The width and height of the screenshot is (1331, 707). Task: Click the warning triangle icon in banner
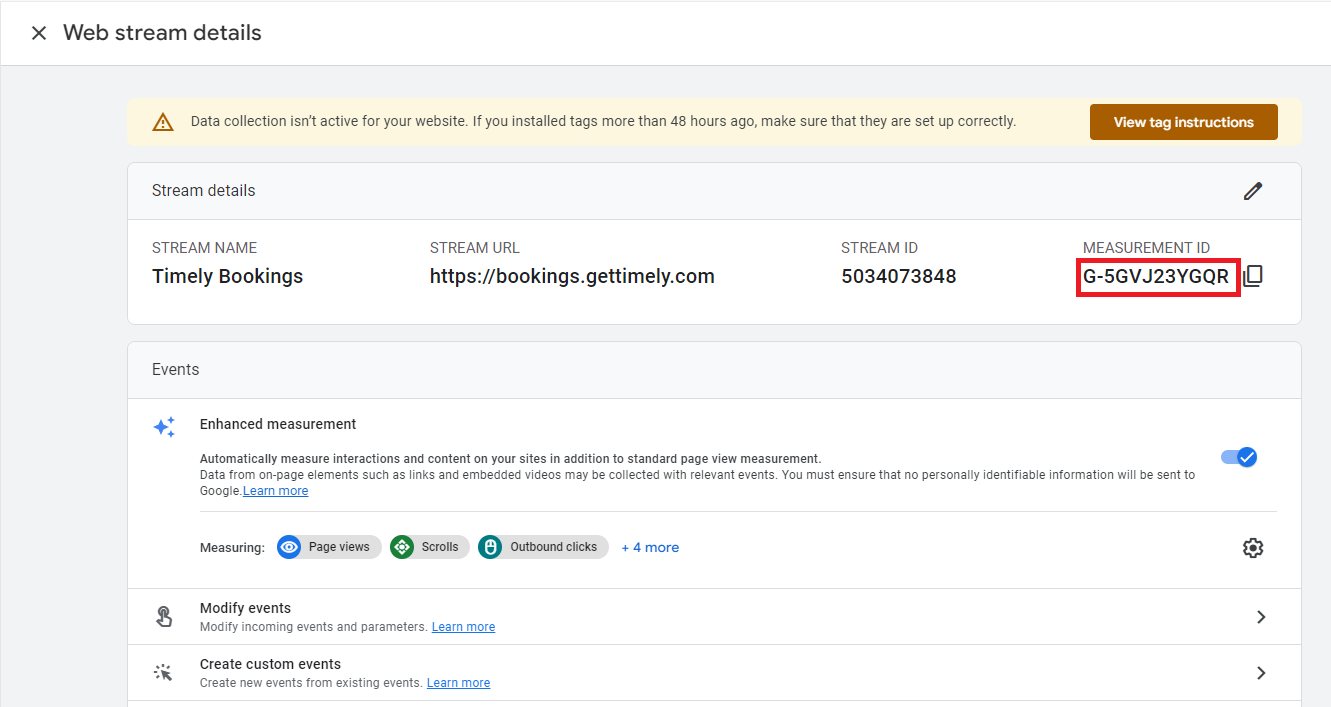click(163, 122)
